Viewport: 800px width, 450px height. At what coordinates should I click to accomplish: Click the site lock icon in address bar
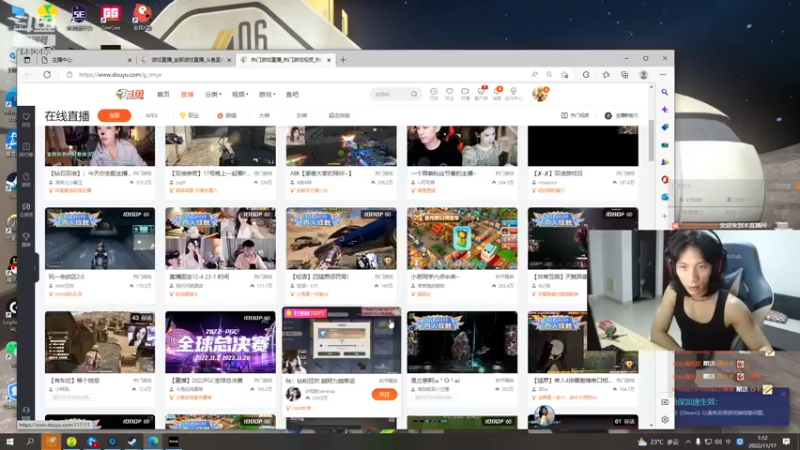tap(69, 74)
